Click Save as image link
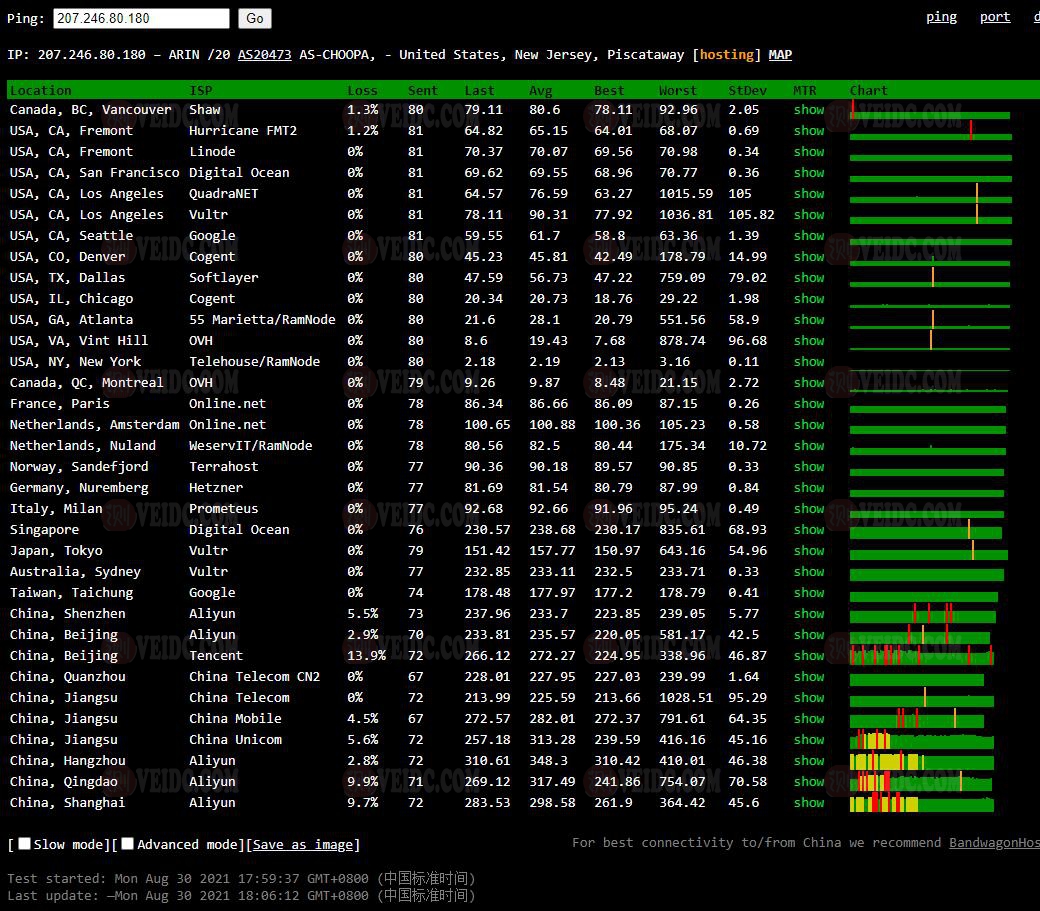Screen dimensions: 1040x911 pos(303,844)
